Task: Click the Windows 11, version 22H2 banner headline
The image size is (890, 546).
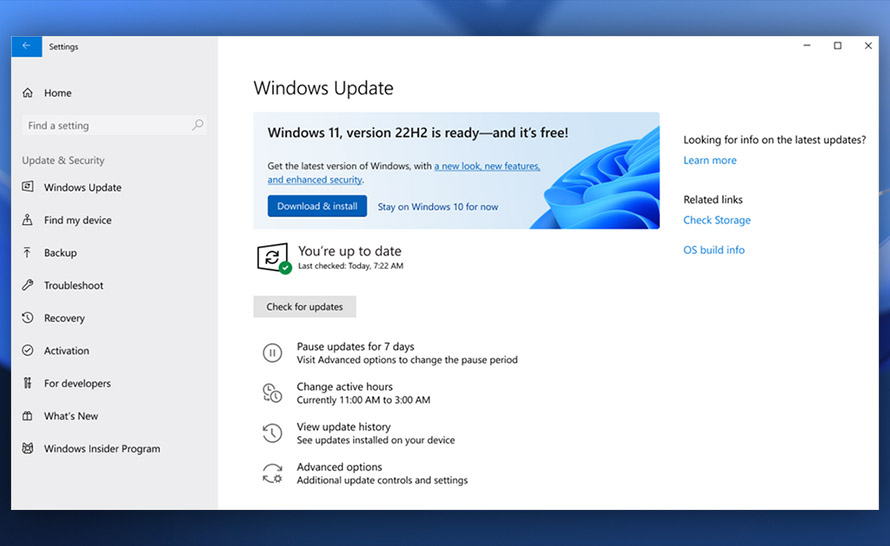Action: (418, 133)
